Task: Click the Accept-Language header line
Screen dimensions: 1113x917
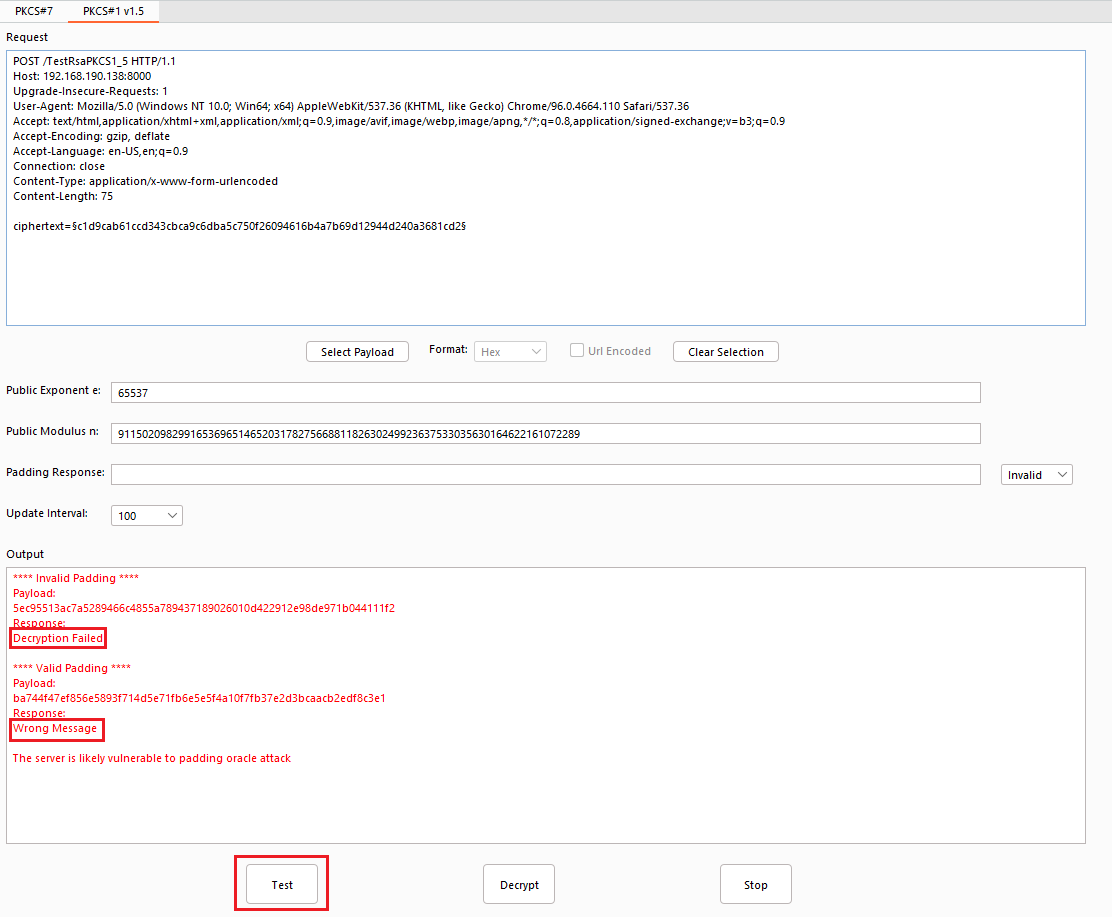Action: [101, 151]
